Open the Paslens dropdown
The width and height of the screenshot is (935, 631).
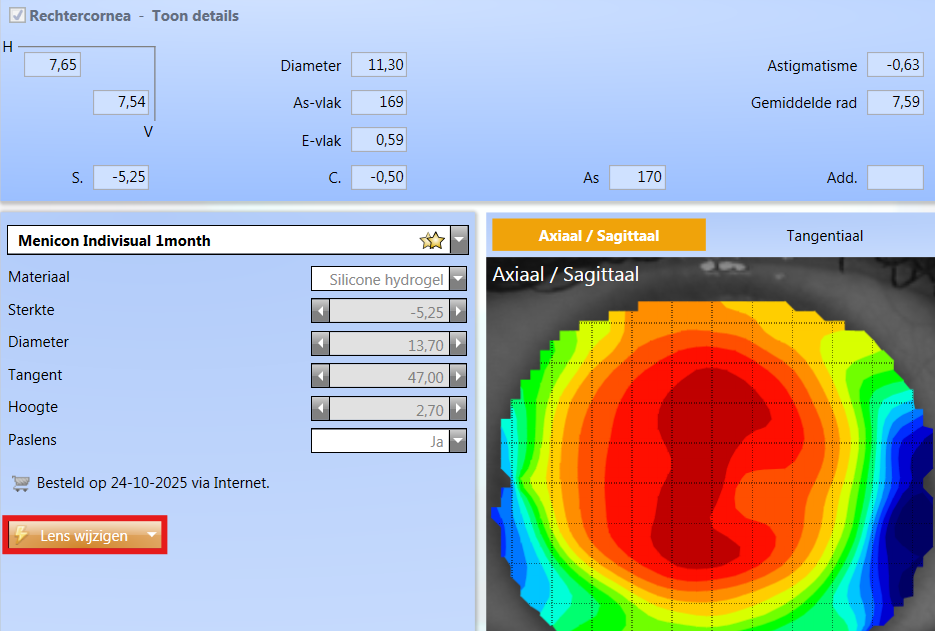point(458,441)
